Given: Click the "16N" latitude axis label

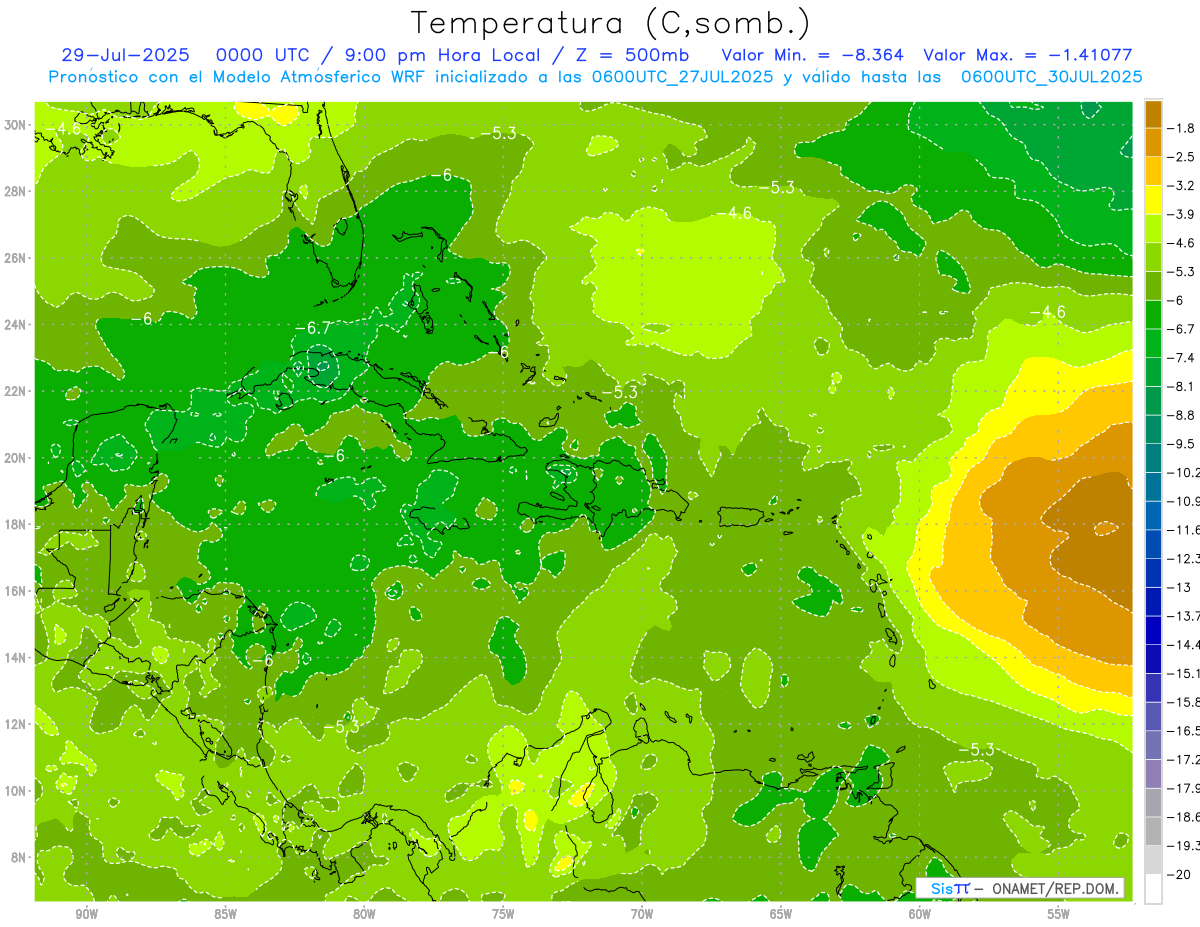Looking at the screenshot, I should 17,591.
